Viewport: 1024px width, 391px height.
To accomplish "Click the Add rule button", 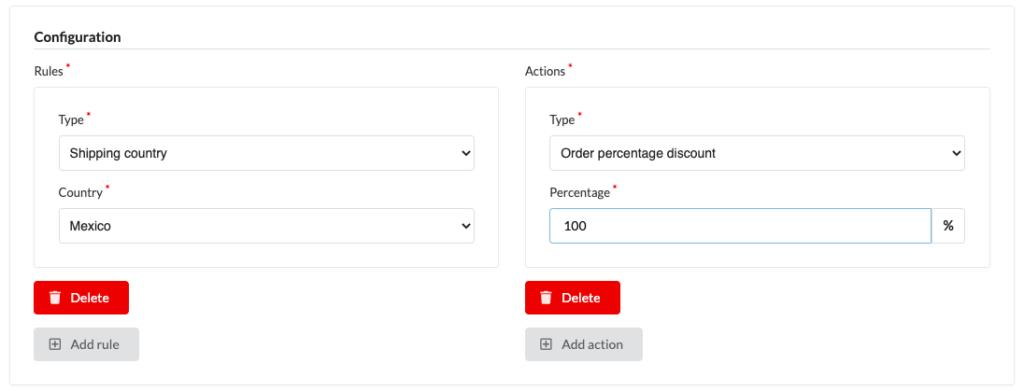I will [x=86, y=344].
